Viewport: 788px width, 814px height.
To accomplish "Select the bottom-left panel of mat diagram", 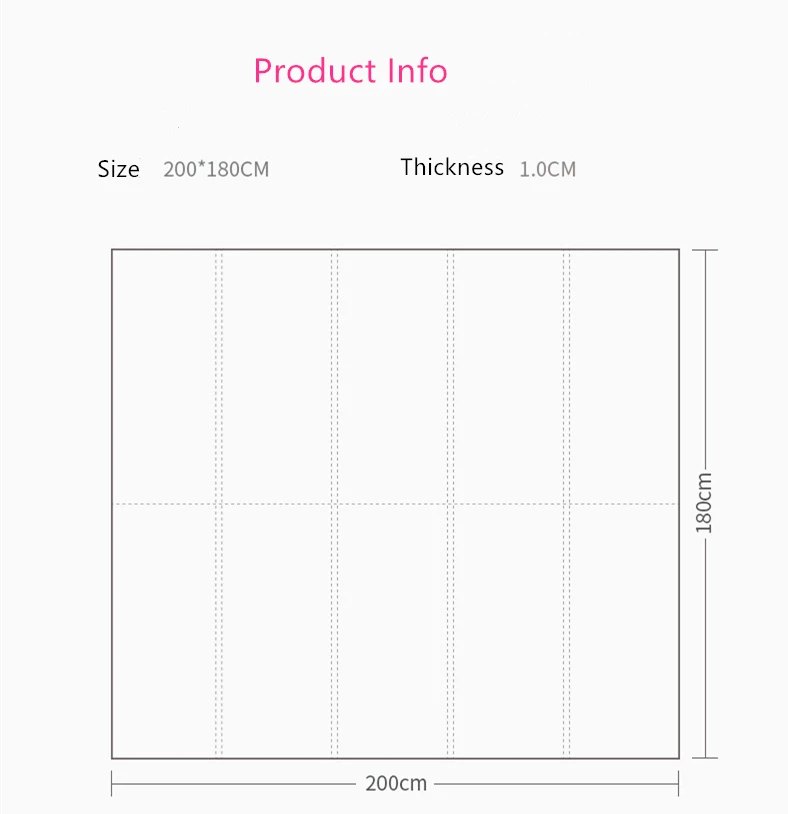I will [164, 631].
